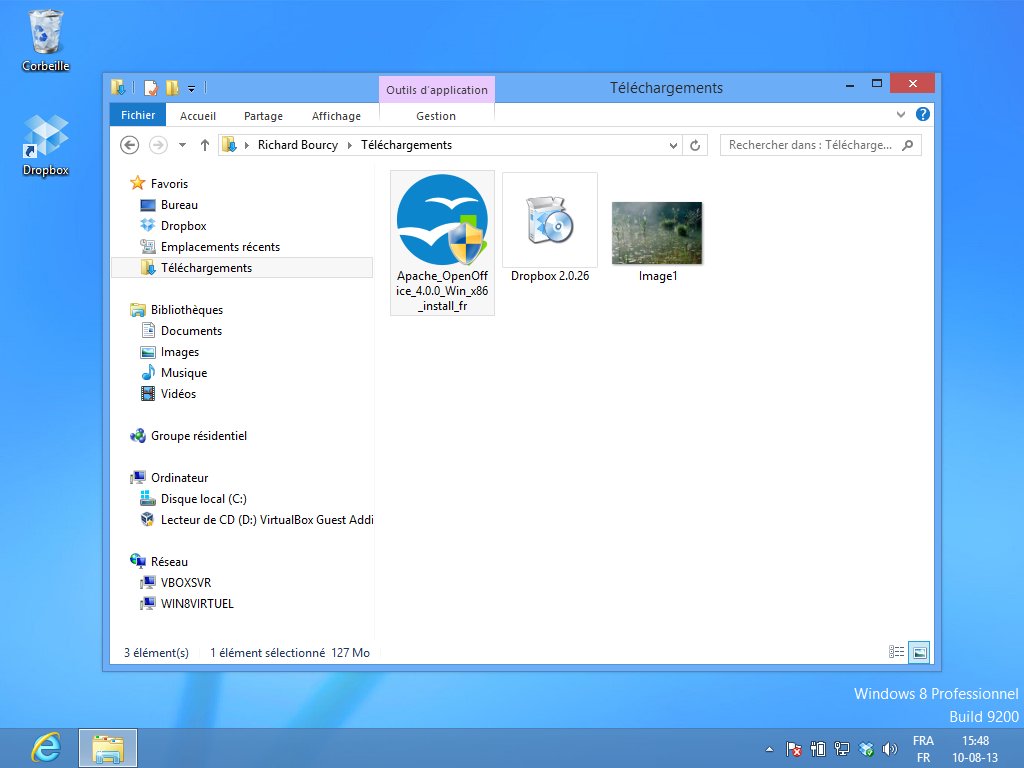Click the New folder icon in quick access toolbar

tap(172, 88)
